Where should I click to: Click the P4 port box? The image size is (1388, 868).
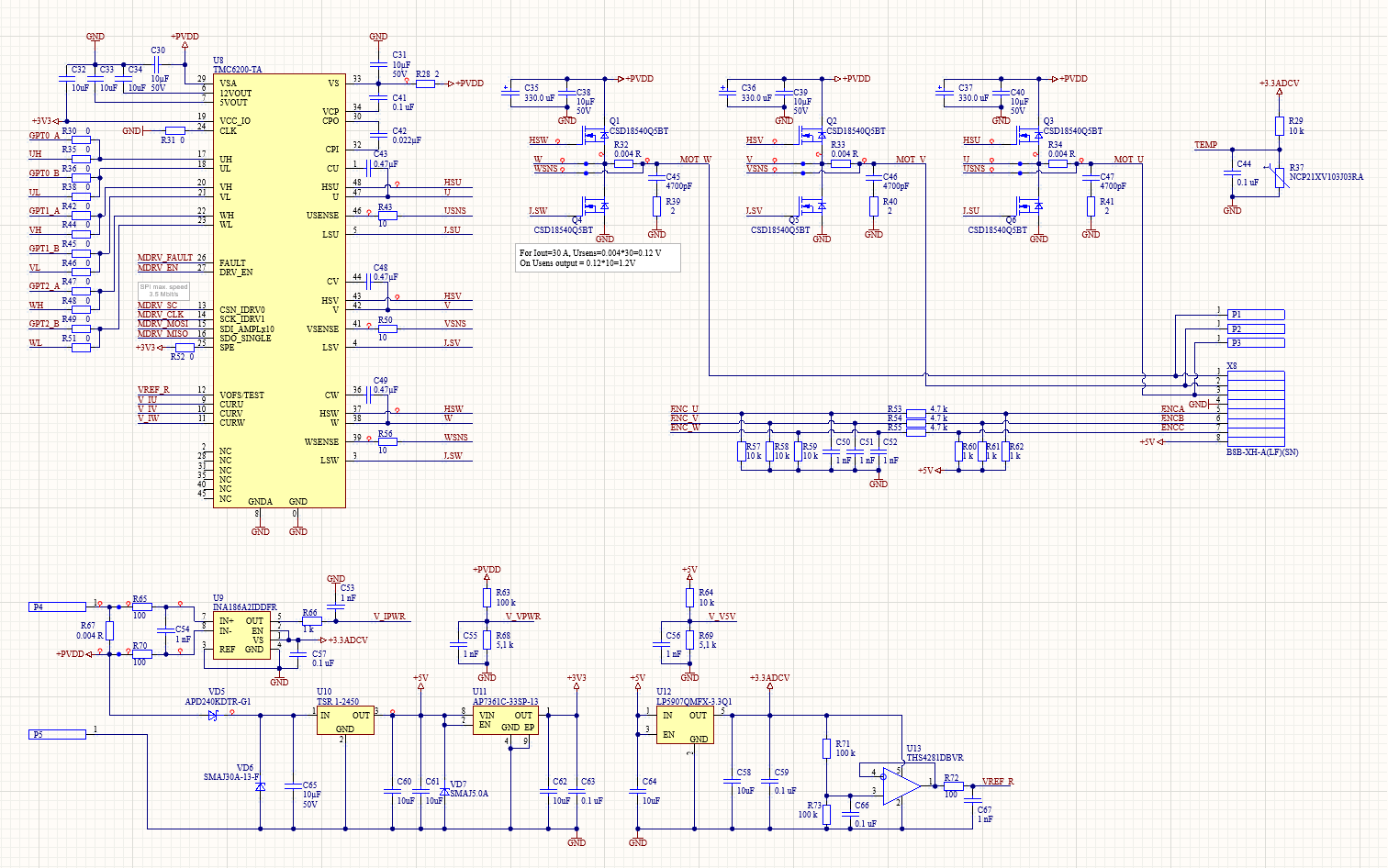(x=58, y=606)
